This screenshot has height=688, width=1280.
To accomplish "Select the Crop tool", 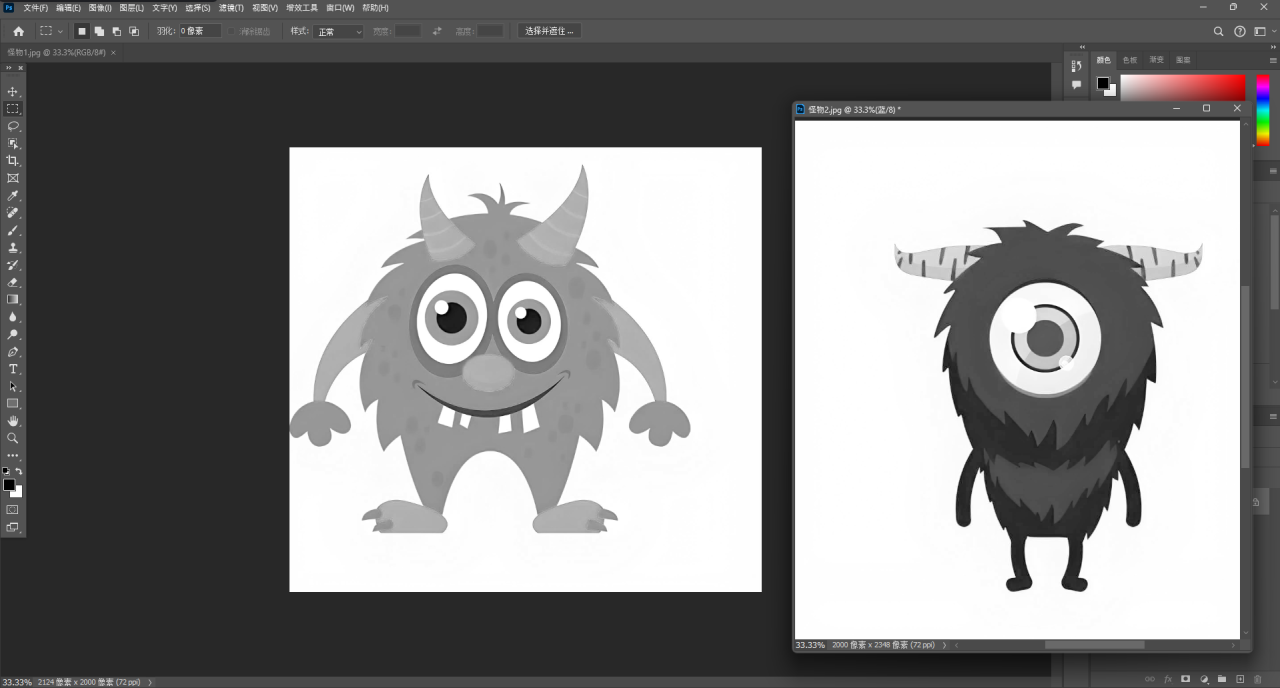I will pyautogui.click(x=13, y=161).
